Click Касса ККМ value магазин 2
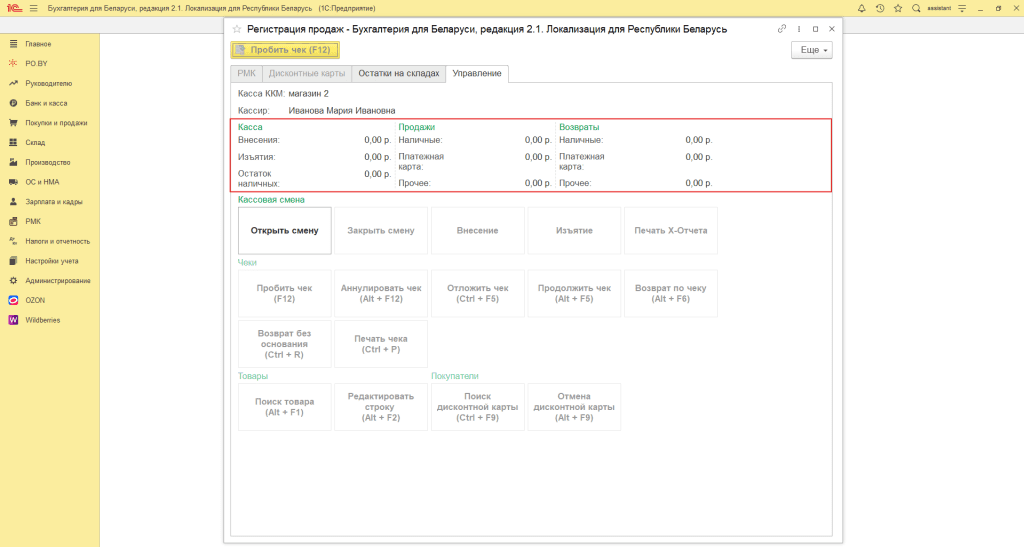Image resolution: width=1024 pixels, height=547 pixels. click(308, 94)
